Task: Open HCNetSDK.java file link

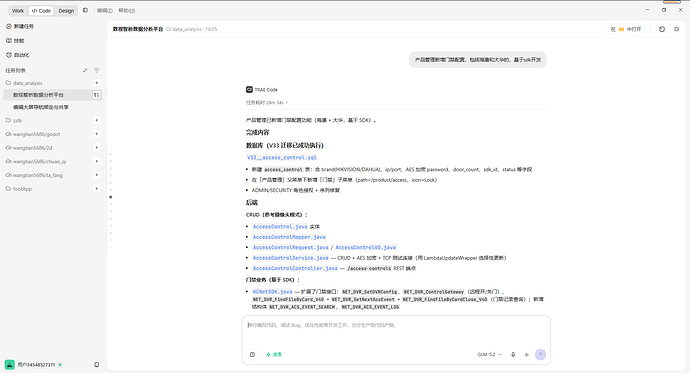Action: 272,292
